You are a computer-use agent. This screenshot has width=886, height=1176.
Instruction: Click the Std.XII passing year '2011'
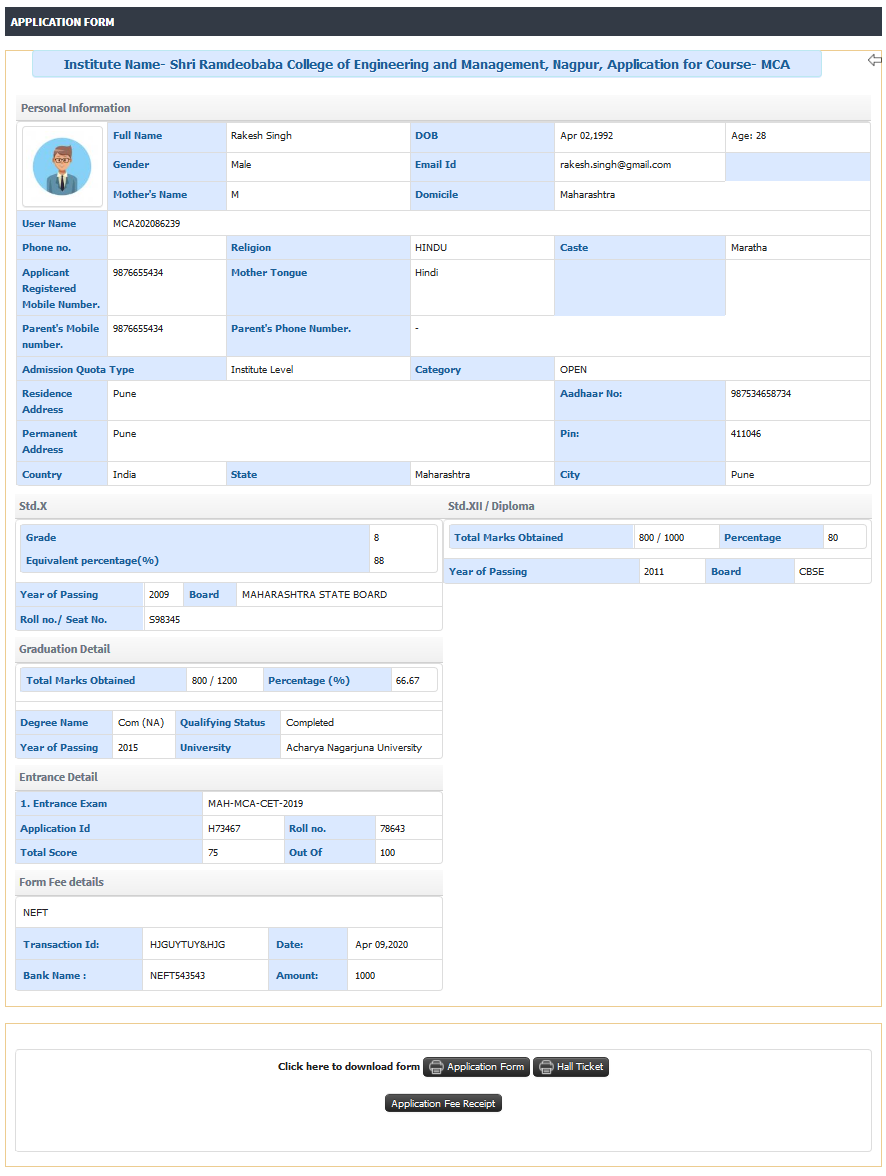(x=653, y=572)
